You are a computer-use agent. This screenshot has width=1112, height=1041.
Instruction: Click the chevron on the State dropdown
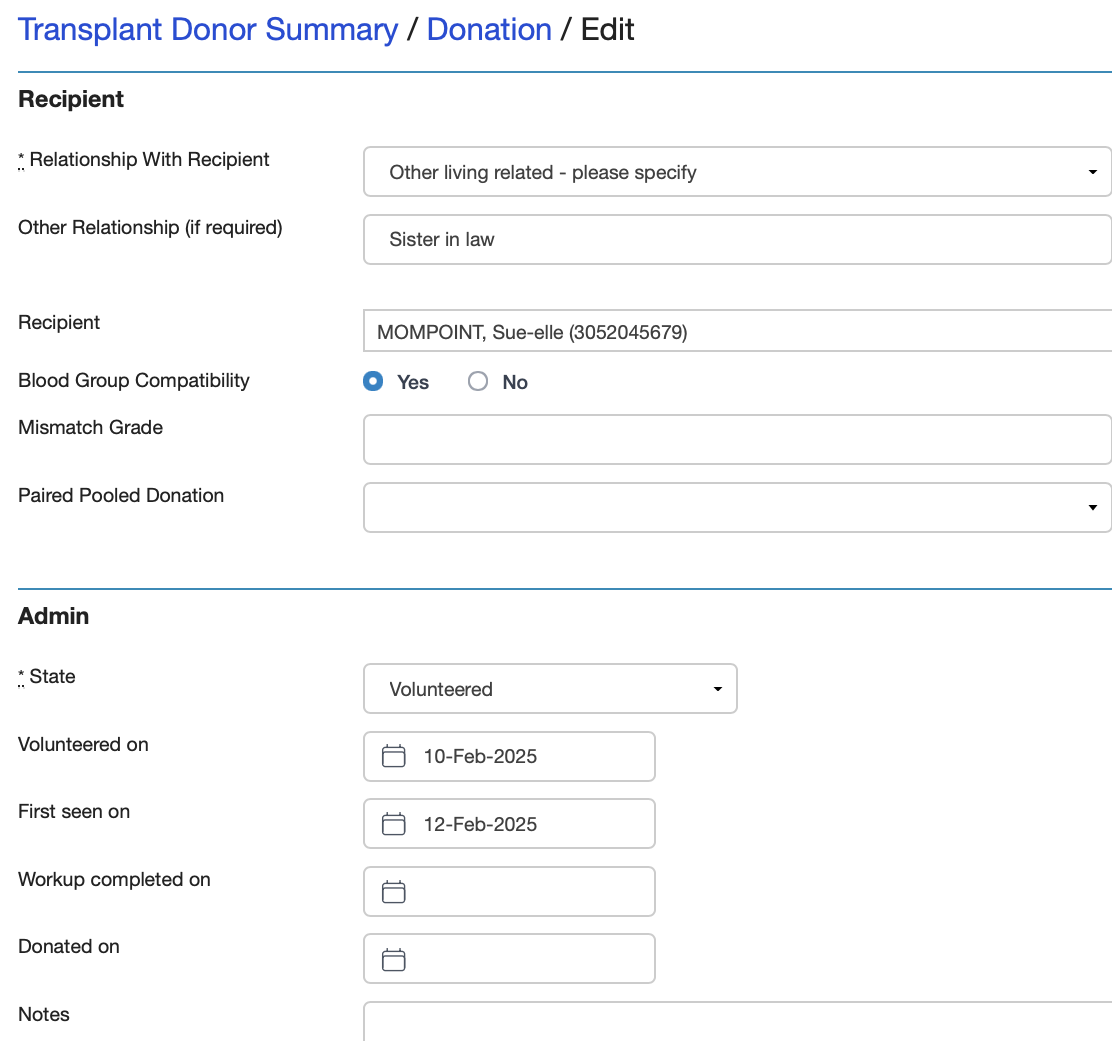716,688
